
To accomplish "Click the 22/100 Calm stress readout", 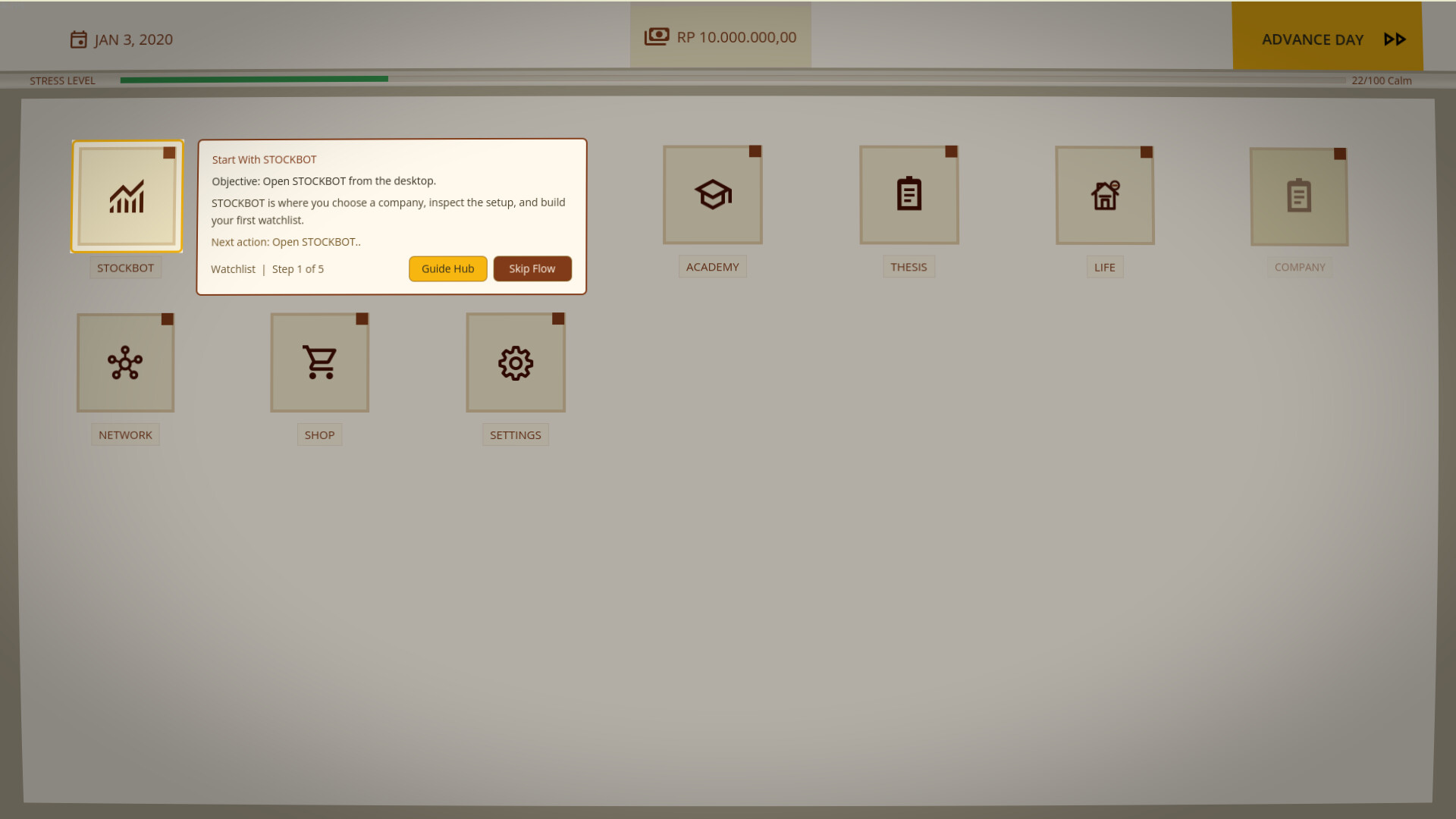I will tap(1381, 80).
